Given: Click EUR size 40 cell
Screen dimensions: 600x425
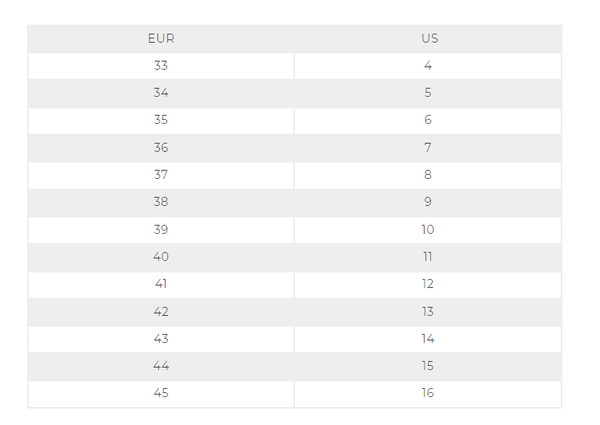Looking at the screenshot, I should 161,257.
